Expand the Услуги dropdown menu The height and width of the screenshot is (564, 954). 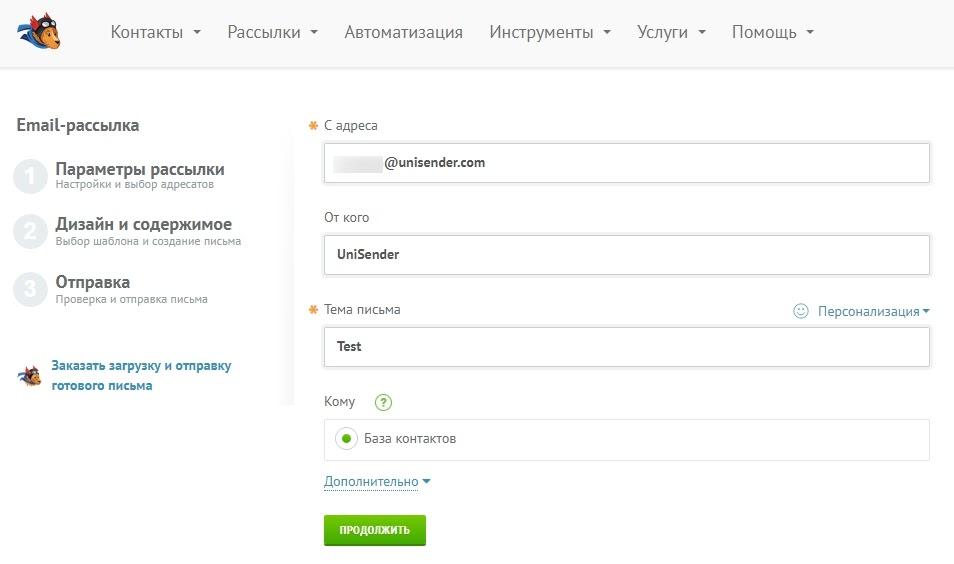click(x=671, y=32)
